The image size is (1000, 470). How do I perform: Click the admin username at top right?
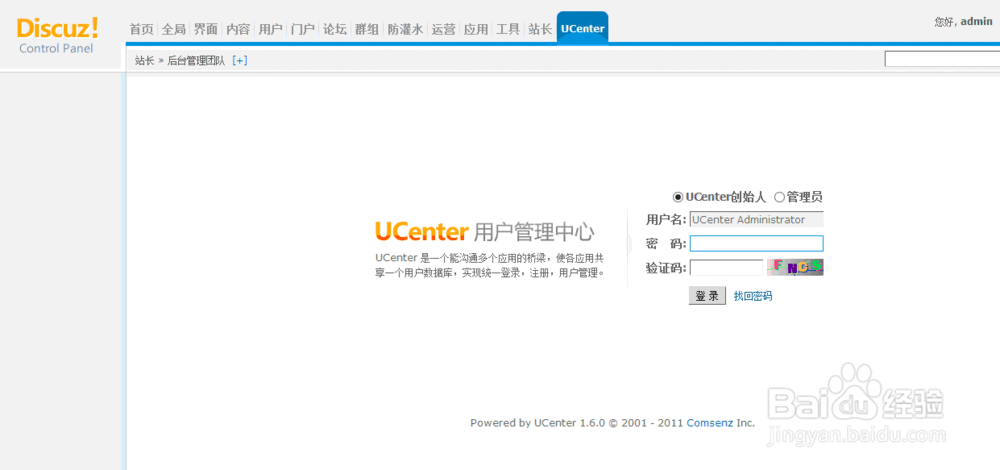(x=976, y=21)
